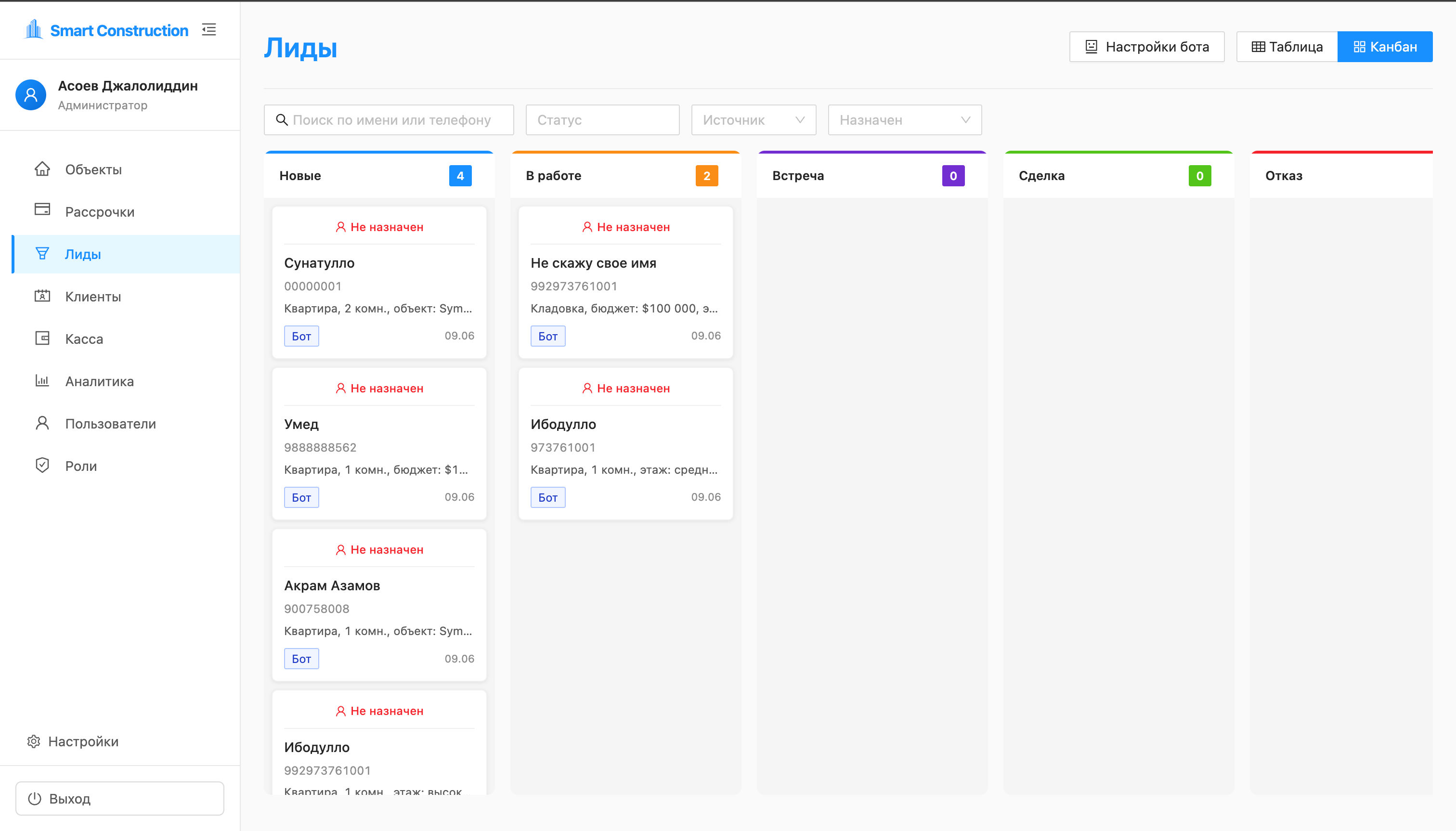Click the Лиды page heading
The height and width of the screenshot is (831, 1456).
300,48
